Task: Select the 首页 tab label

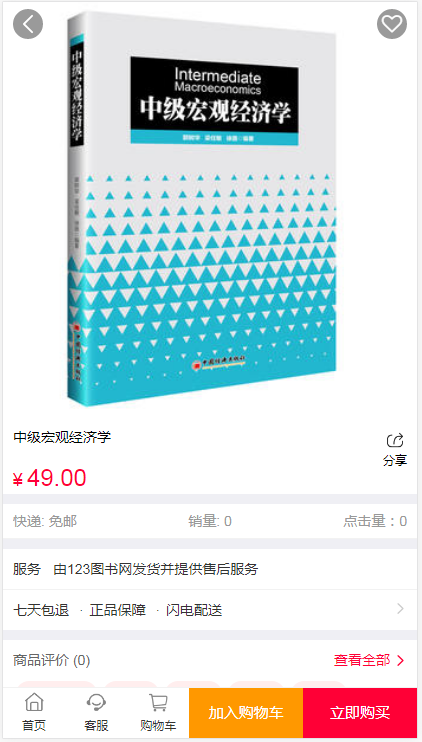Action: [x=34, y=725]
